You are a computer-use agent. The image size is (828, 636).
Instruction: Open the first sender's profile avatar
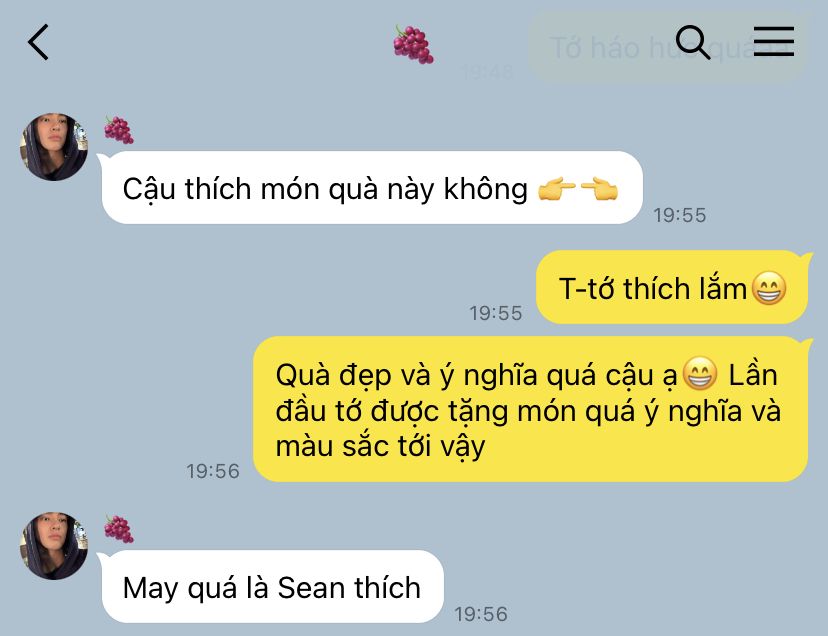[54, 146]
